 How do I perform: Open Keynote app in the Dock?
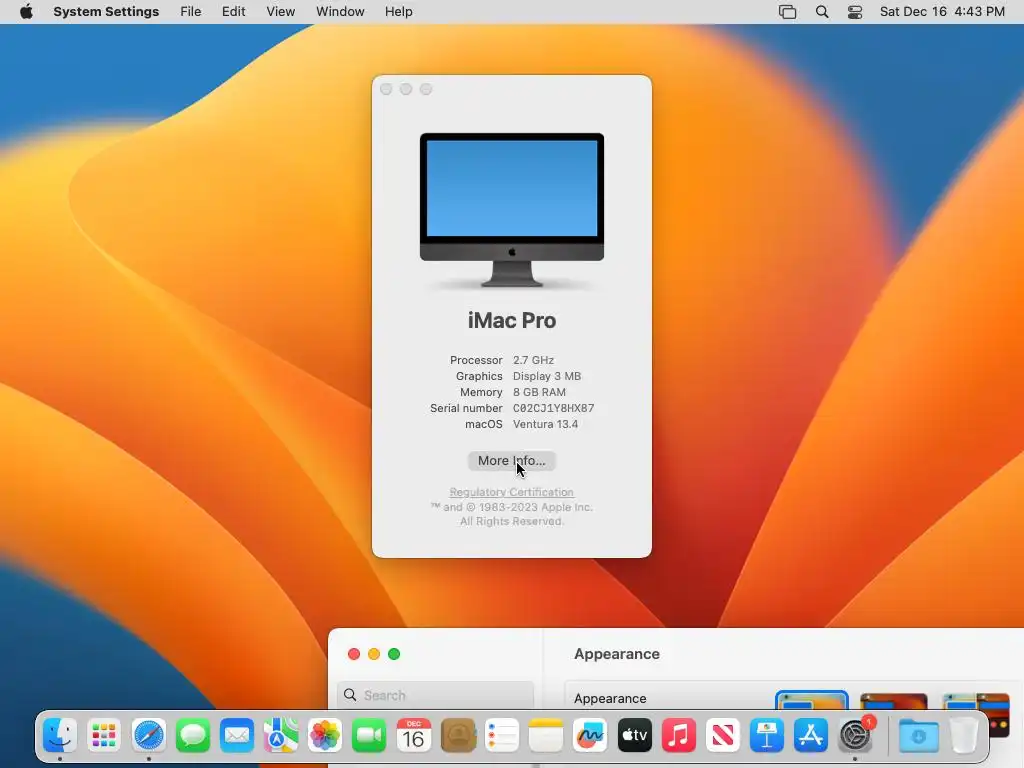[x=767, y=735]
